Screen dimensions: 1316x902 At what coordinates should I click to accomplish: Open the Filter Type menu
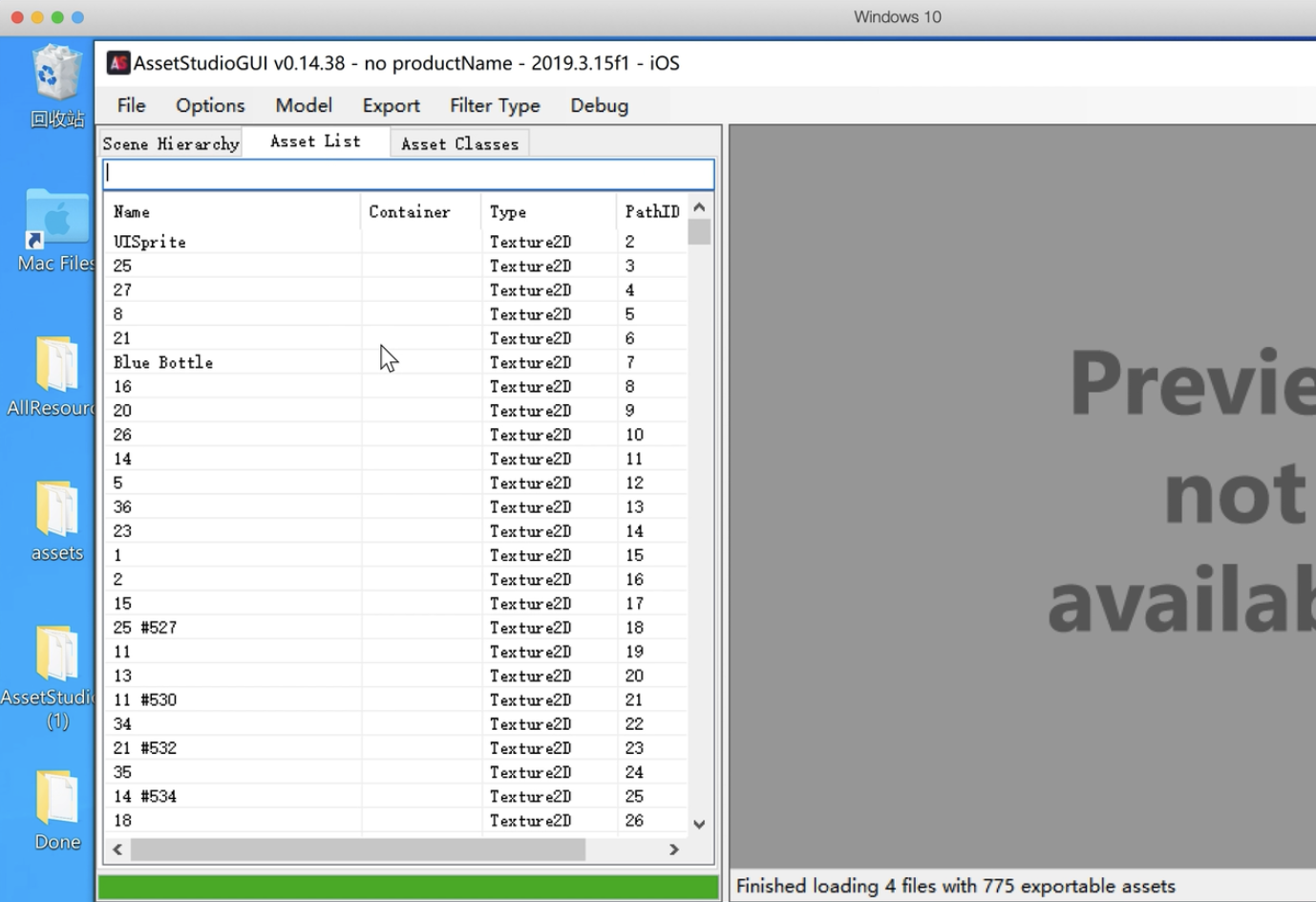pos(495,105)
